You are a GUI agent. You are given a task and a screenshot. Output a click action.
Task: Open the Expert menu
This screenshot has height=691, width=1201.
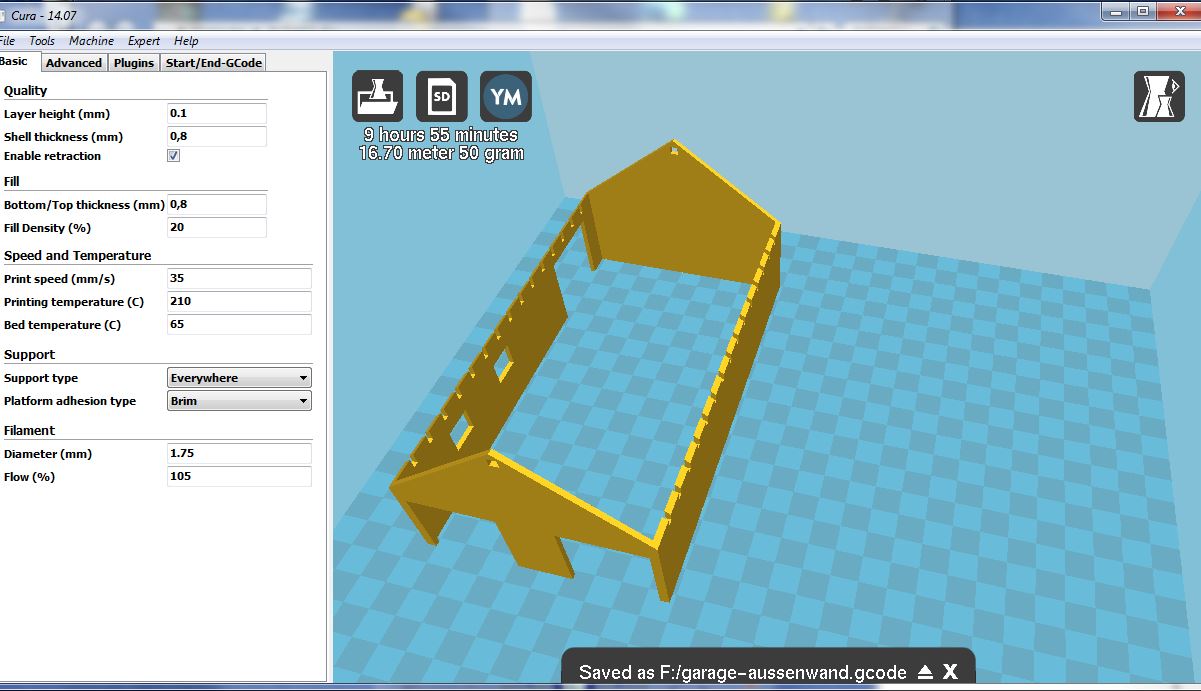pos(144,41)
